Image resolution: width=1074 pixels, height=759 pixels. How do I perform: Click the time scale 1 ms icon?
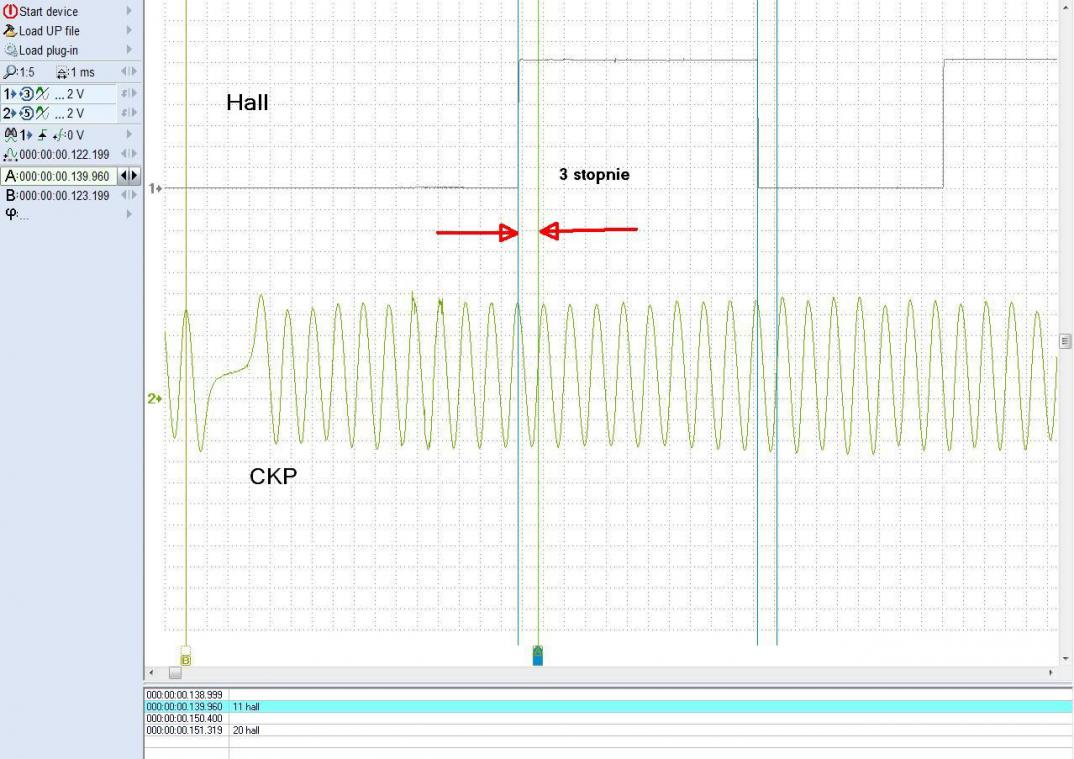point(62,73)
